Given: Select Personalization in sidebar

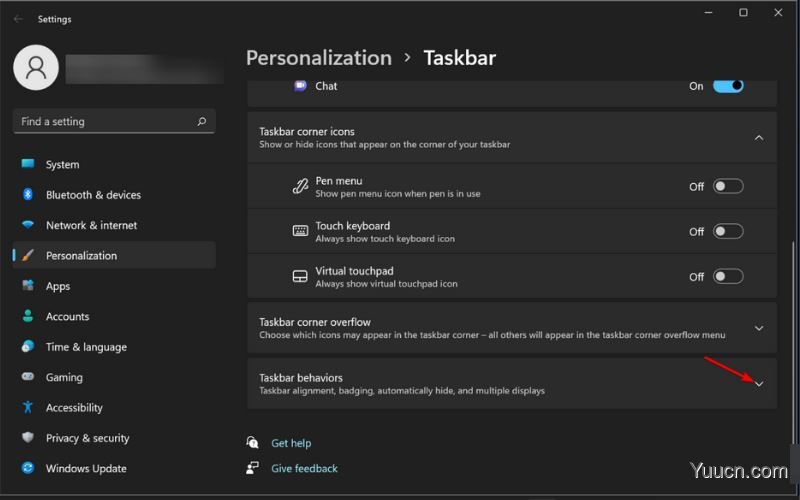Looking at the screenshot, I should pos(114,255).
